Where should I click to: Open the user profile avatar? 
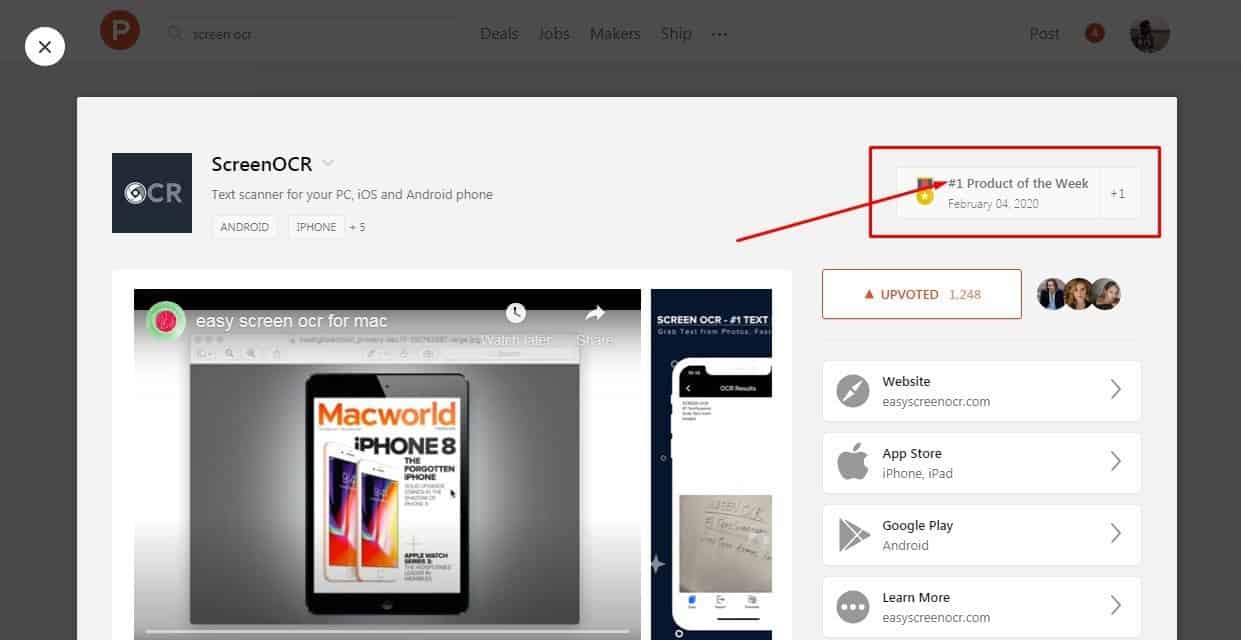1149,34
